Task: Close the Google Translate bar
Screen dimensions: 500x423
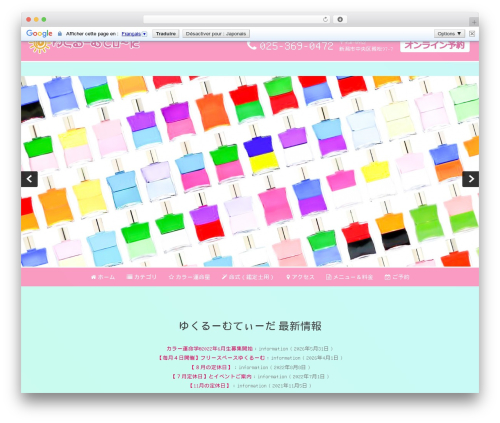Action: (x=472, y=34)
